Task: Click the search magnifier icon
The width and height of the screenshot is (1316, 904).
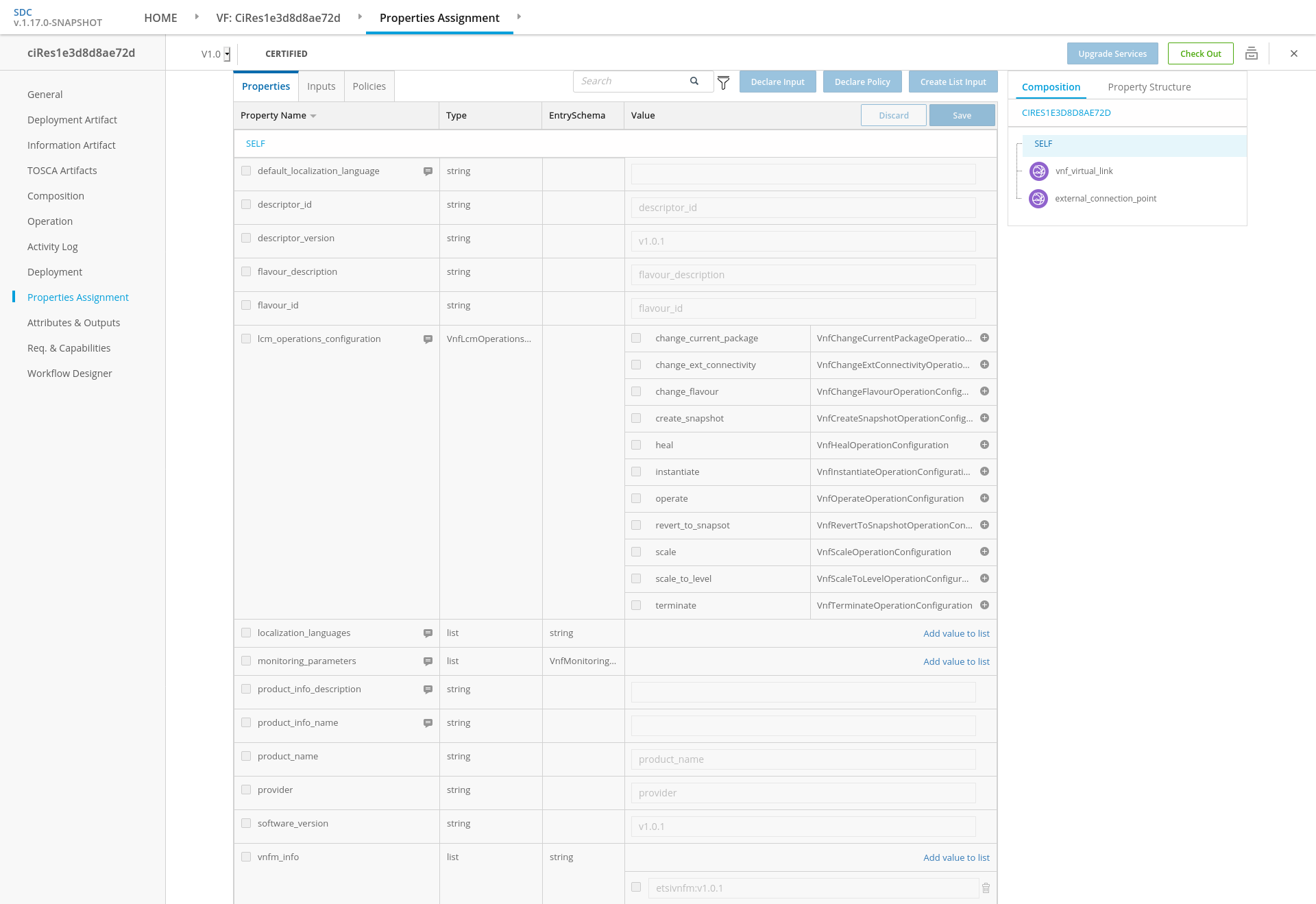Action: 694,81
